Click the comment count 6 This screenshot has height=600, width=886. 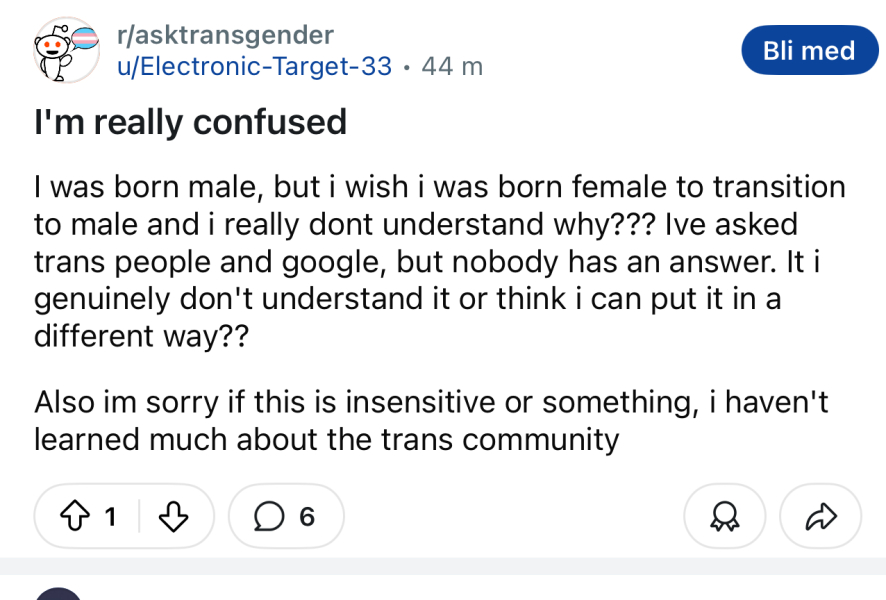tap(305, 516)
